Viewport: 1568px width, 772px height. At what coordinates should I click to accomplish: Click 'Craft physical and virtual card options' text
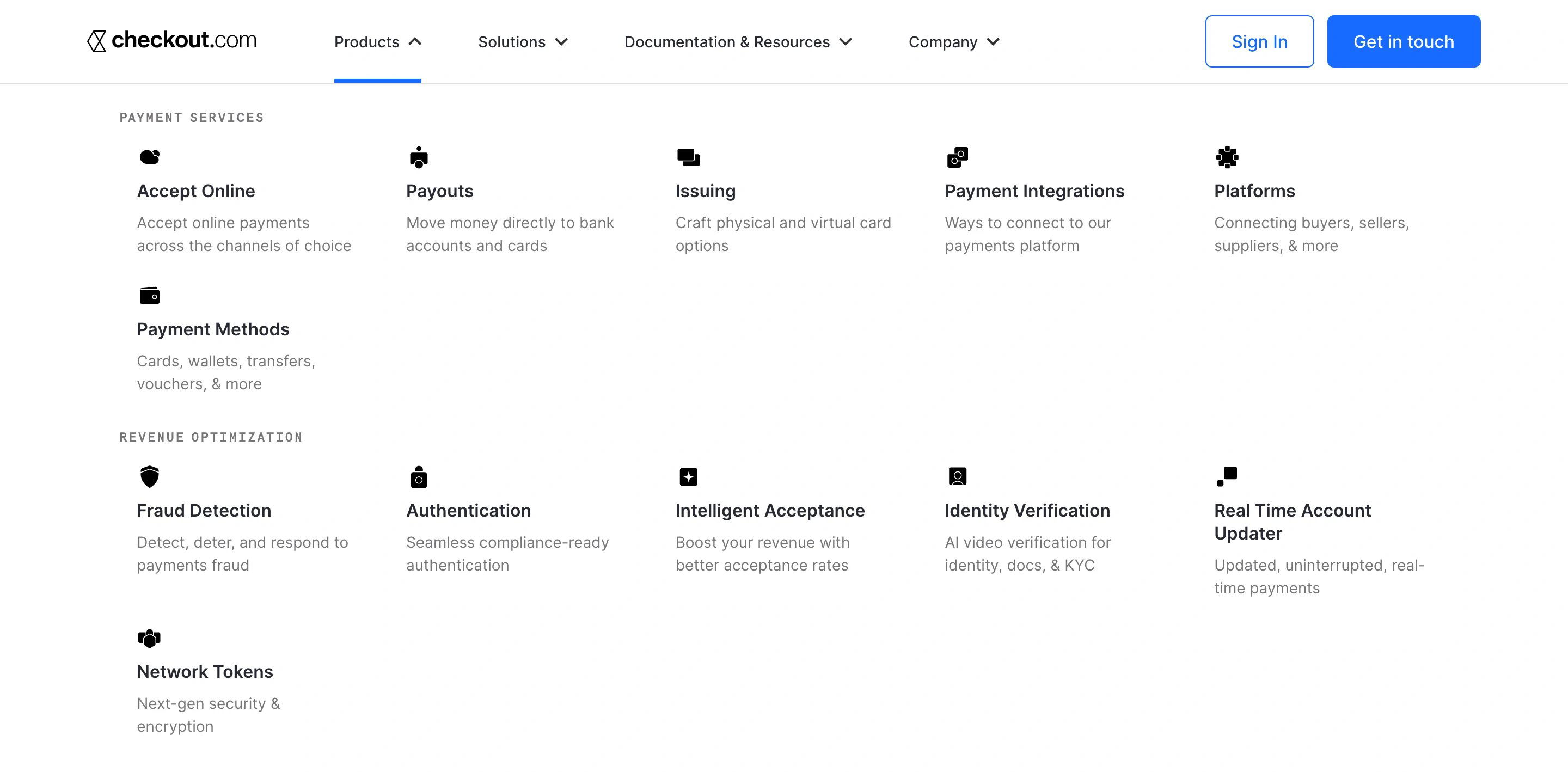point(783,235)
